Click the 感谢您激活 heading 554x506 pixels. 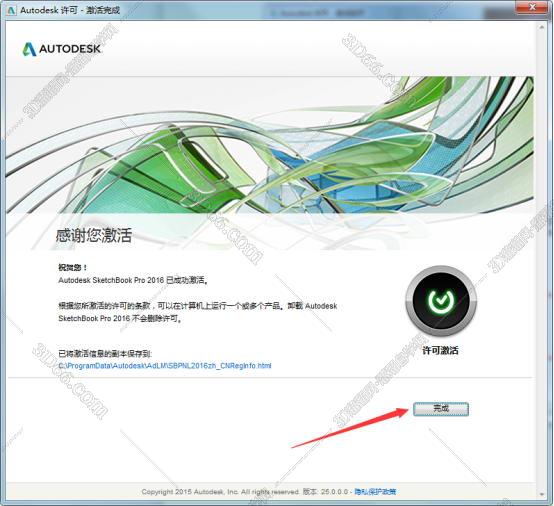(x=94, y=236)
